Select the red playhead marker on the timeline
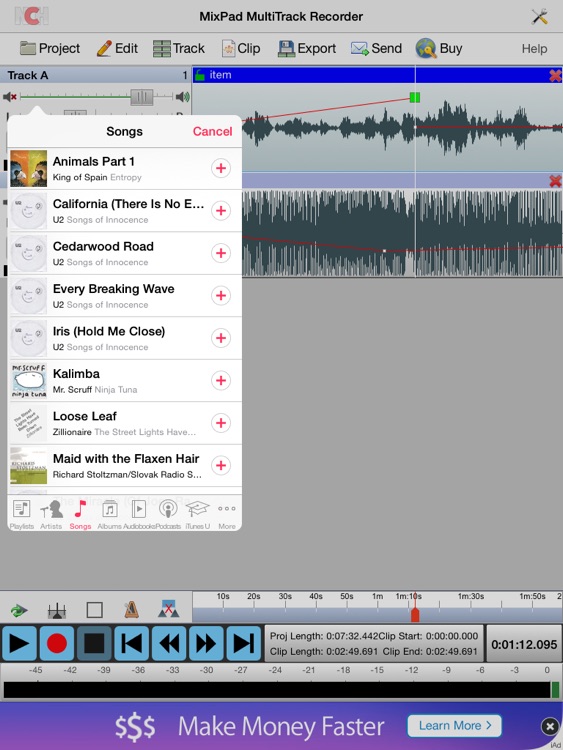 [x=415, y=614]
